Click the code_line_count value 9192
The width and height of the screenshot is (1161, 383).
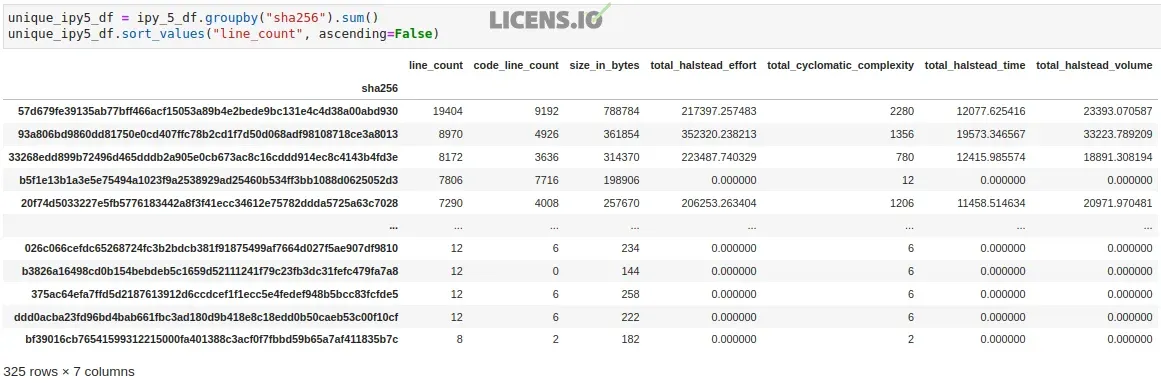point(546,111)
